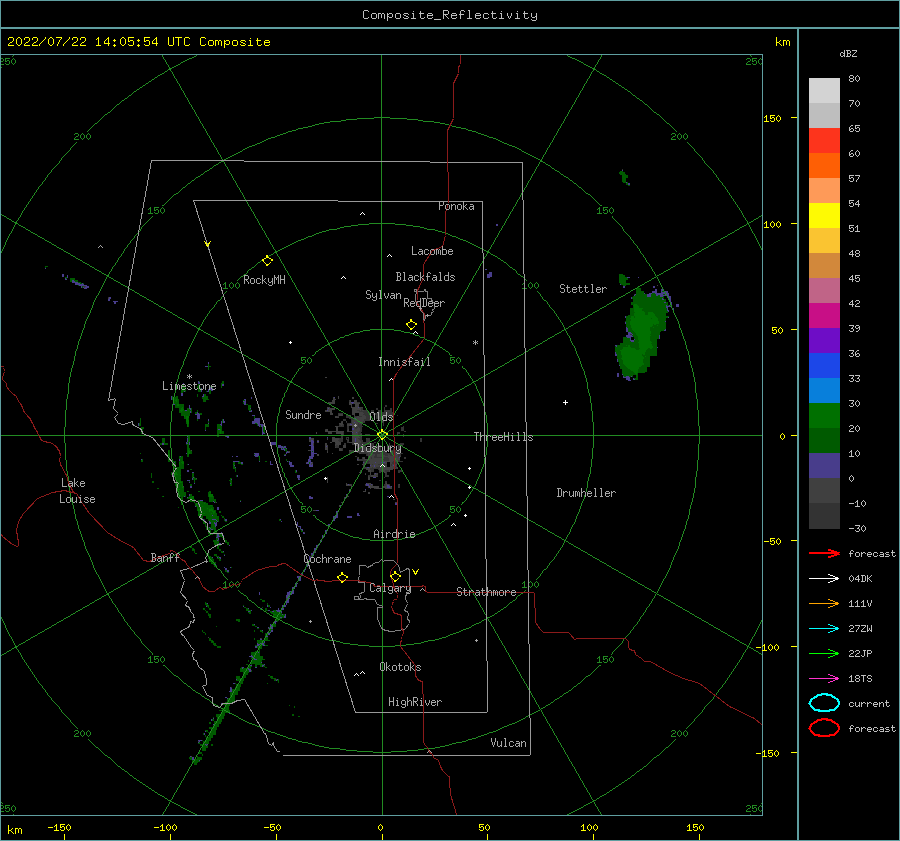Click the 'RedDeer' city label
The image size is (900, 841).
tap(424, 303)
